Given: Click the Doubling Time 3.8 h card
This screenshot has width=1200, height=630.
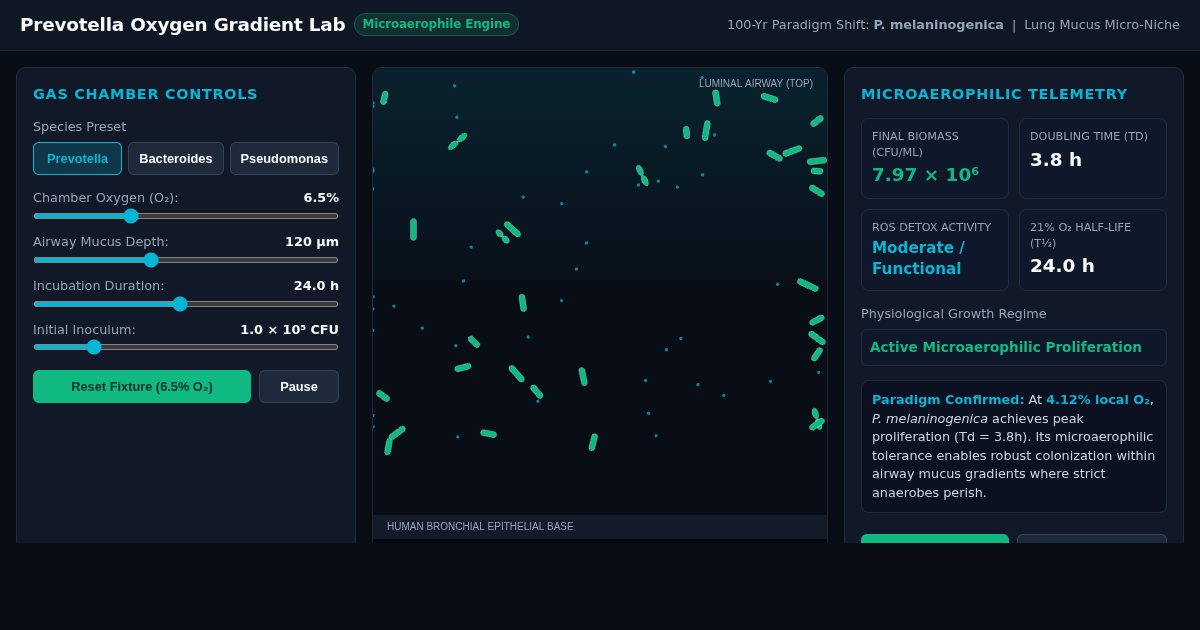Looking at the screenshot, I should [1093, 158].
